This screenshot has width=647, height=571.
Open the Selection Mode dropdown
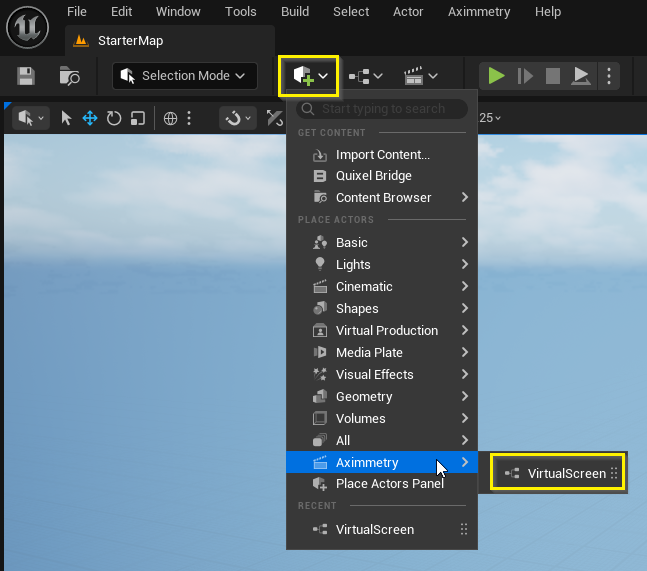coord(184,76)
